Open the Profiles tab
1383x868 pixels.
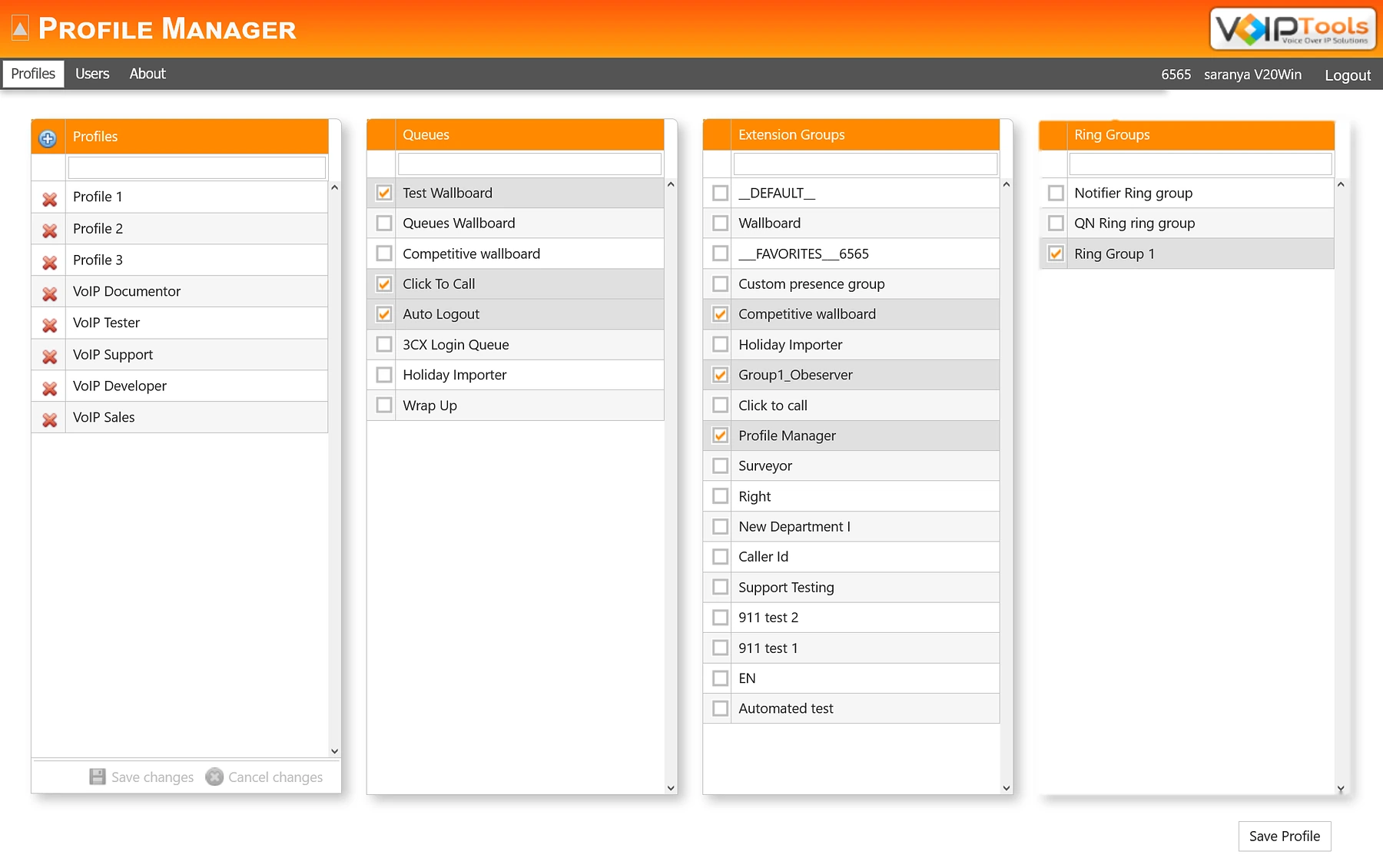(33, 74)
